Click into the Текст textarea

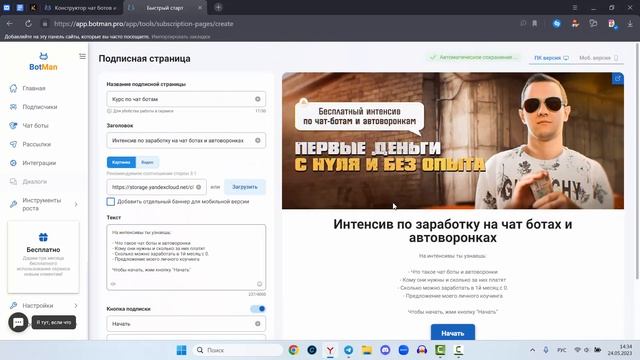pyautogui.click(x=186, y=257)
